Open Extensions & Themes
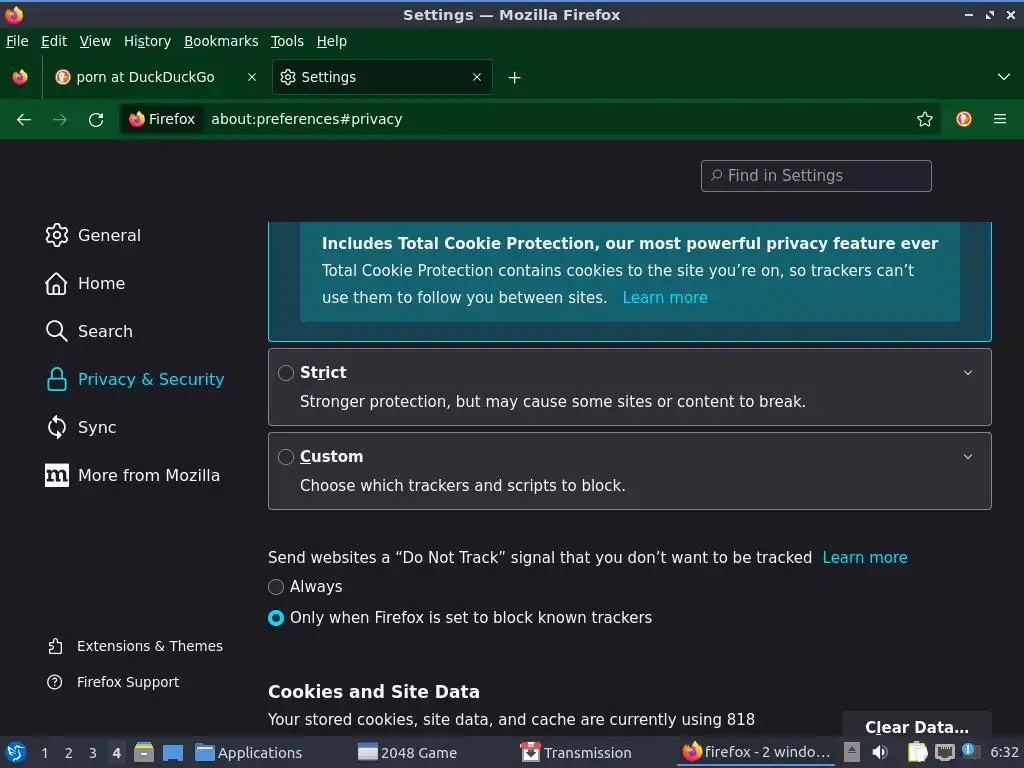This screenshot has height=768, width=1024. 135,646
